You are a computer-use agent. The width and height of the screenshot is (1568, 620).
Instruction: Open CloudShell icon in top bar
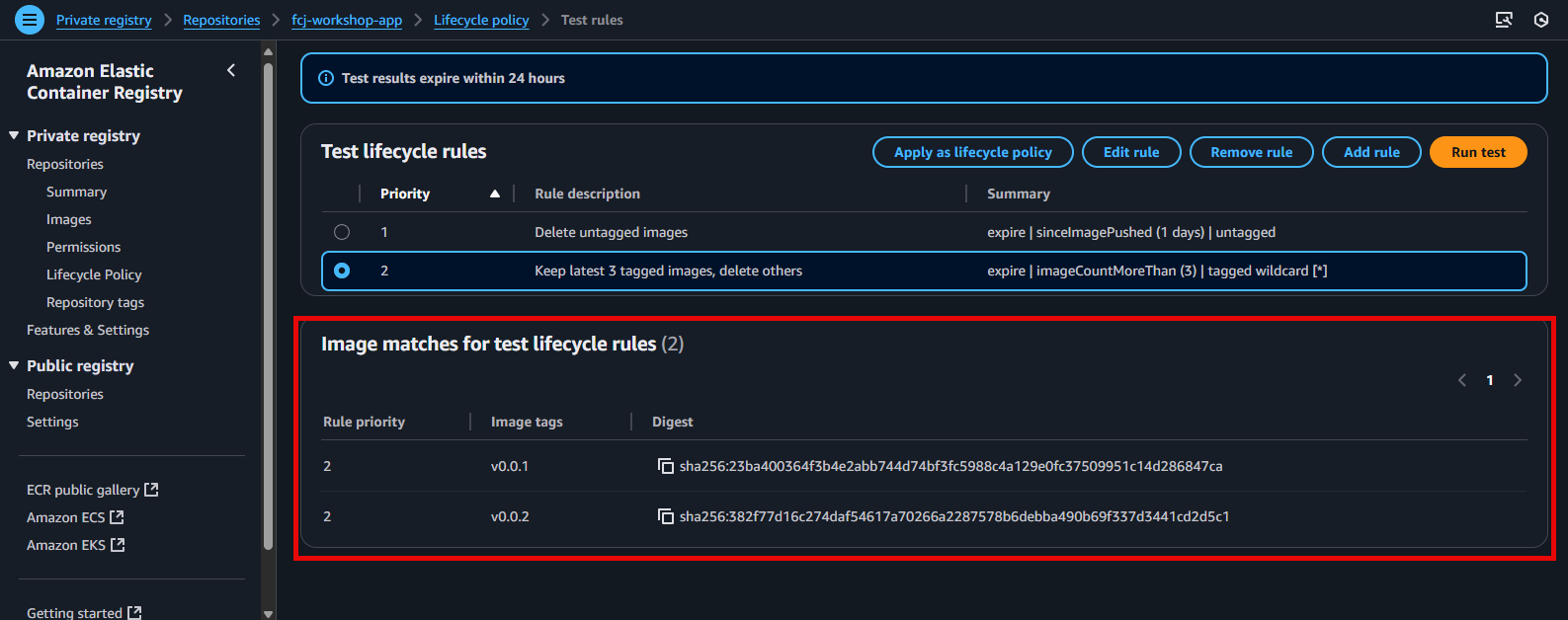coord(1504,20)
